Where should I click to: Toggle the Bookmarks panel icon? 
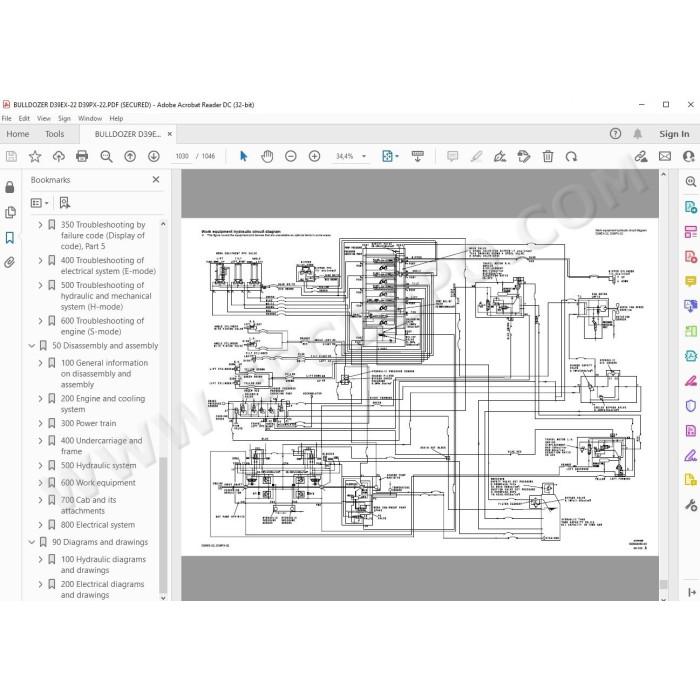click(10, 238)
